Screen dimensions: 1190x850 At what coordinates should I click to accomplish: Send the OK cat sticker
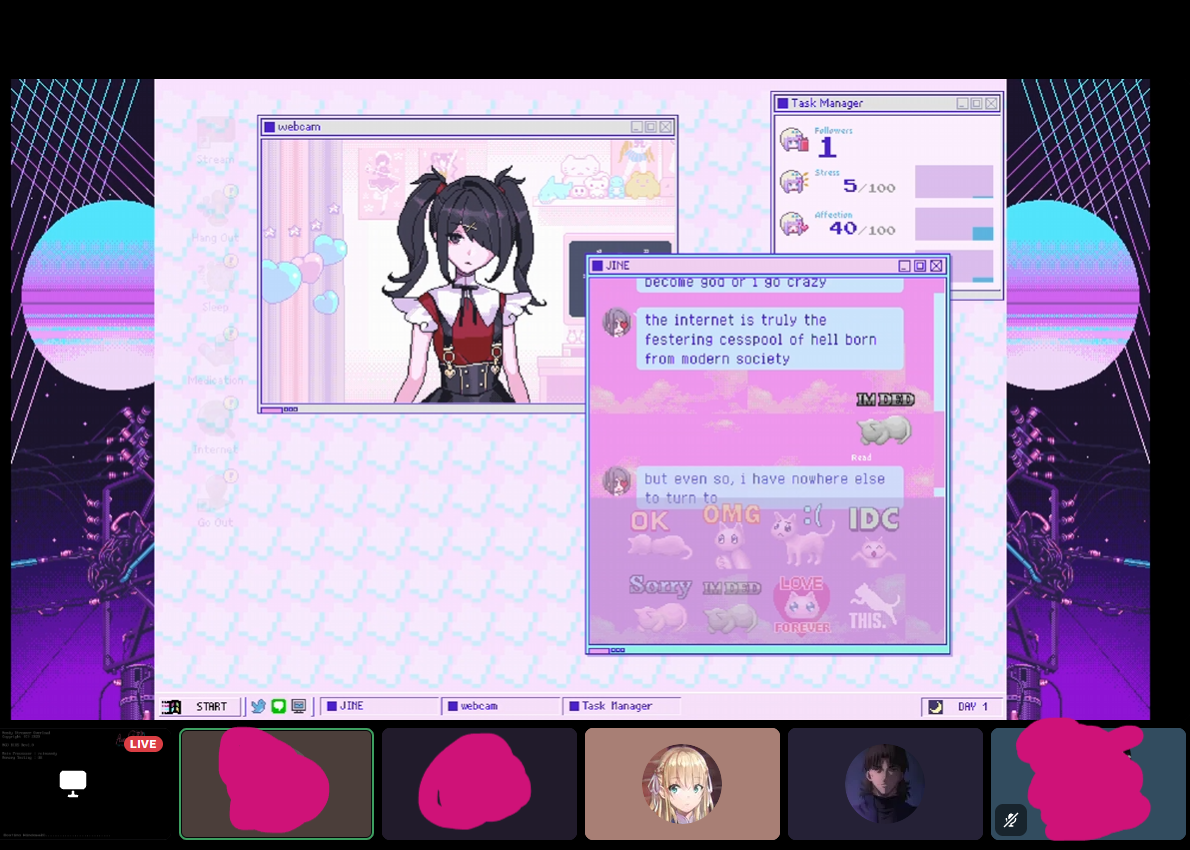coord(659,534)
